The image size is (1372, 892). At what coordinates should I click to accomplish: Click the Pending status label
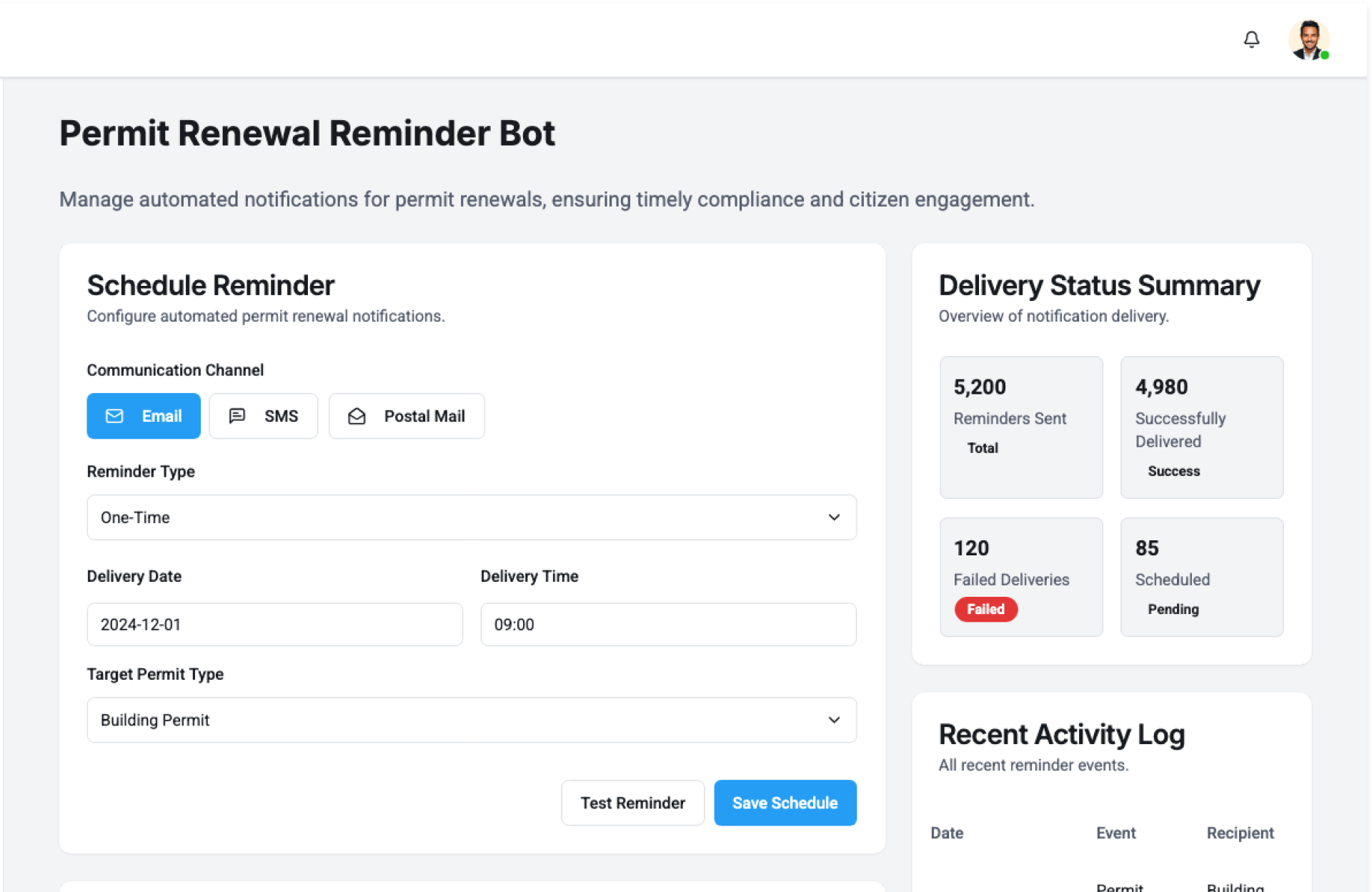(1173, 609)
